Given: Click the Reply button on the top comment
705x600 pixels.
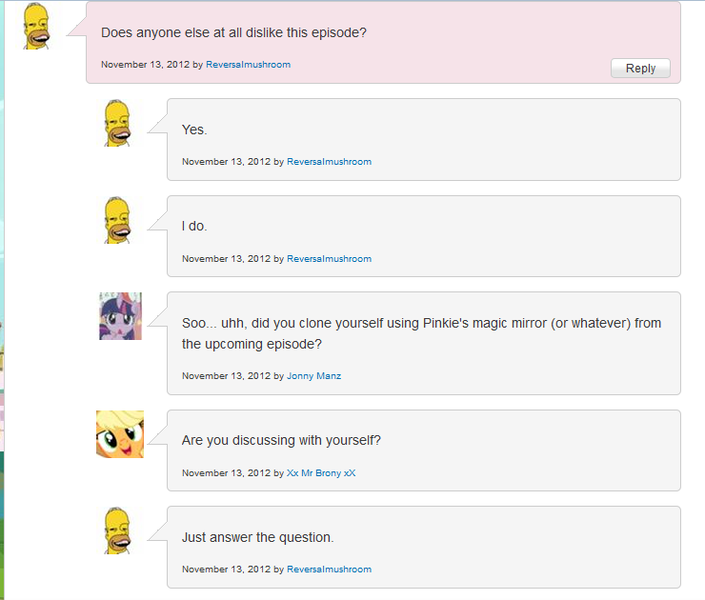Looking at the screenshot, I should point(640,68).
